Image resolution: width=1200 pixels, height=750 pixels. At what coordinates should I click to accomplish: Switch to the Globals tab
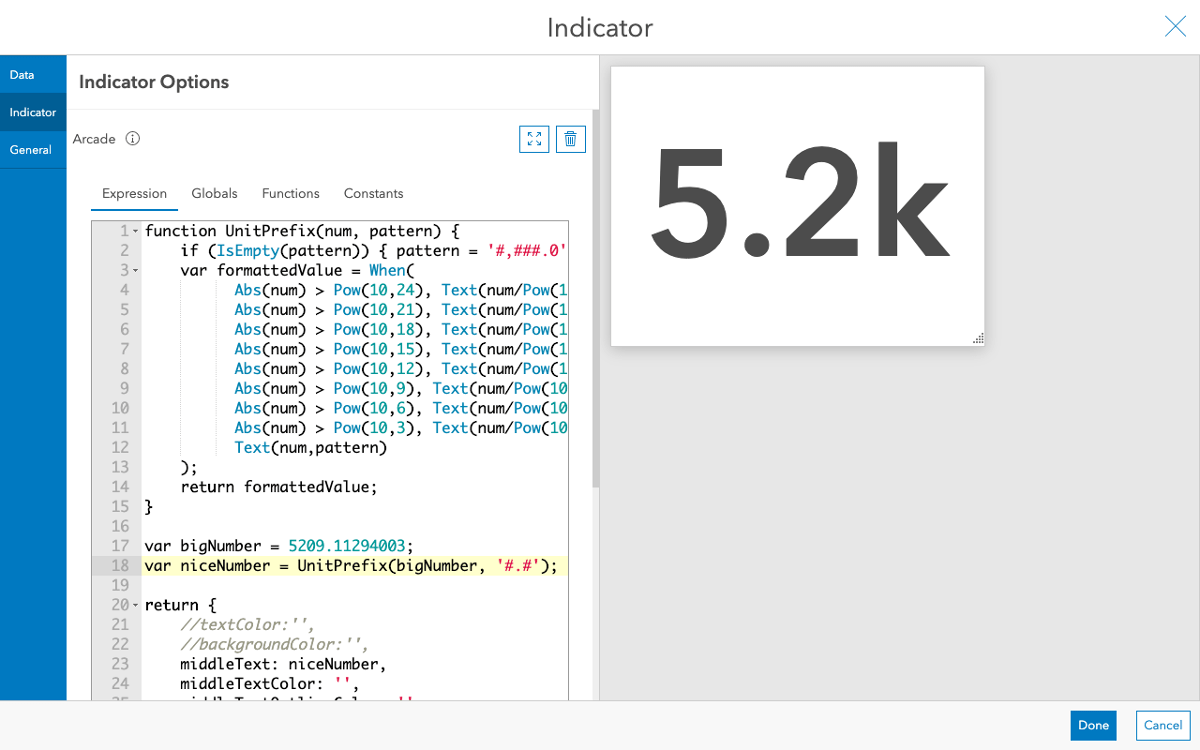coord(214,193)
